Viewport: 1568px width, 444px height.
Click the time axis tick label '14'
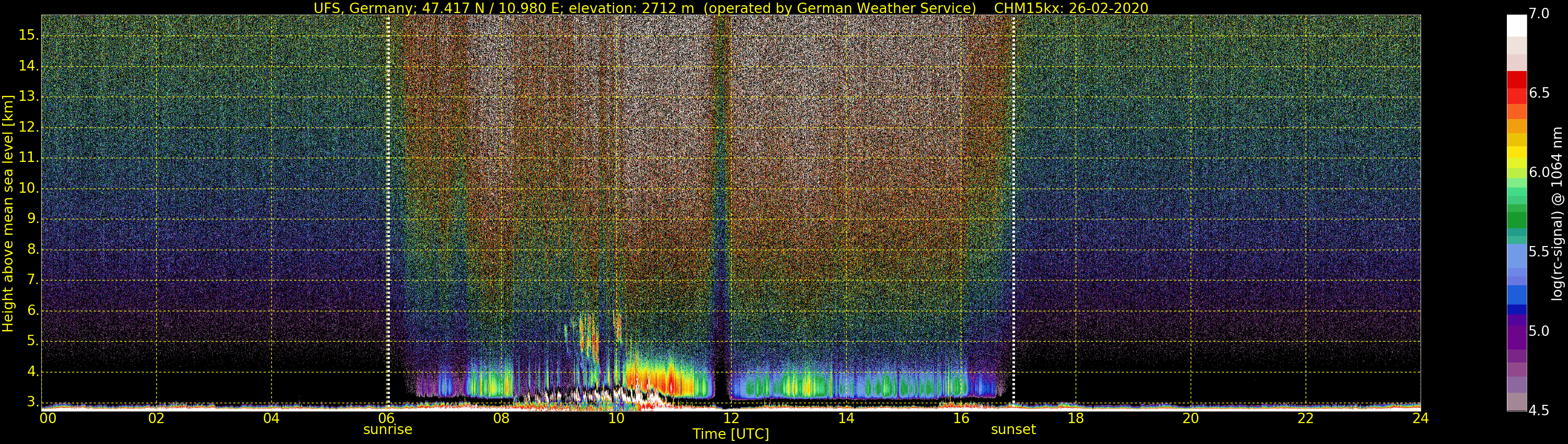[x=846, y=418]
